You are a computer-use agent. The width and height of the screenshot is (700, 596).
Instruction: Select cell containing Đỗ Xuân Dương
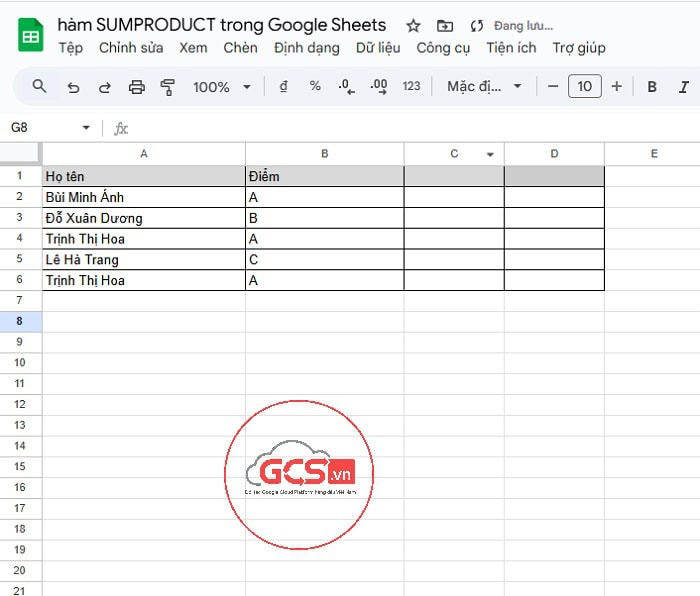[143, 218]
